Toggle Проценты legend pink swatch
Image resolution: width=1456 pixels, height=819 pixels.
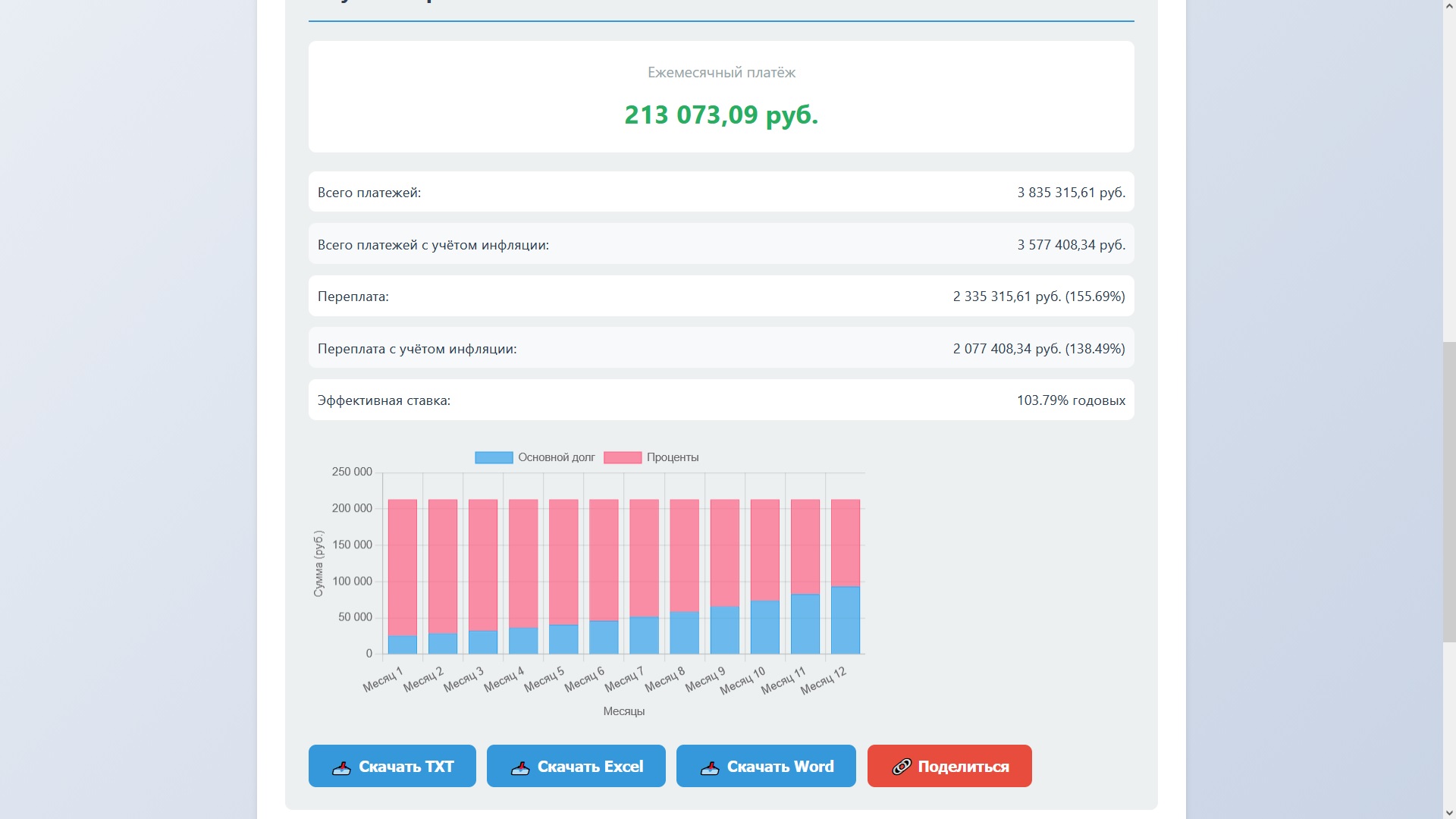click(x=623, y=457)
